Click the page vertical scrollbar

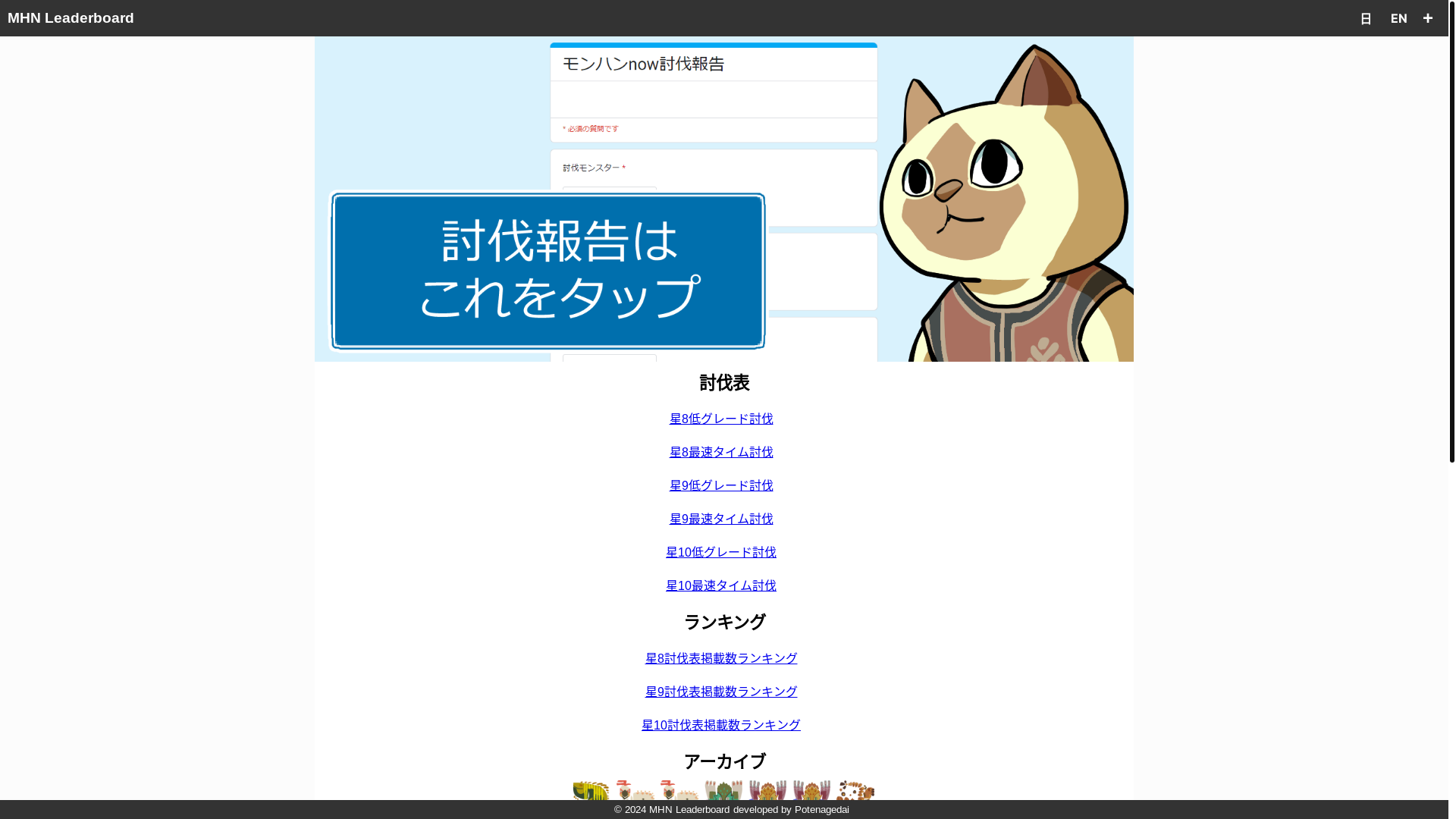coord(1451,231)
